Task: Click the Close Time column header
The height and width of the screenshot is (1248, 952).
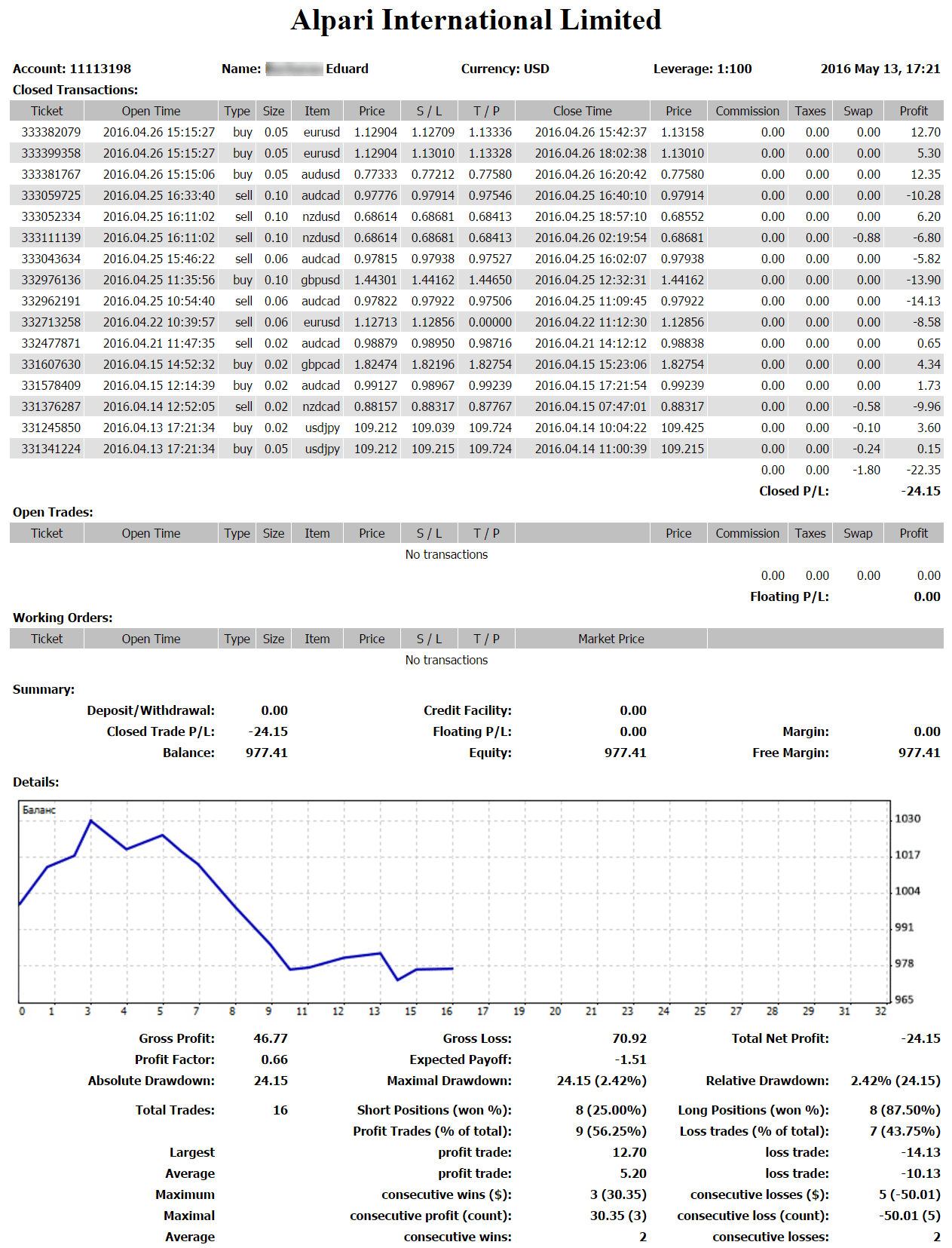Action: coord(582,111)
